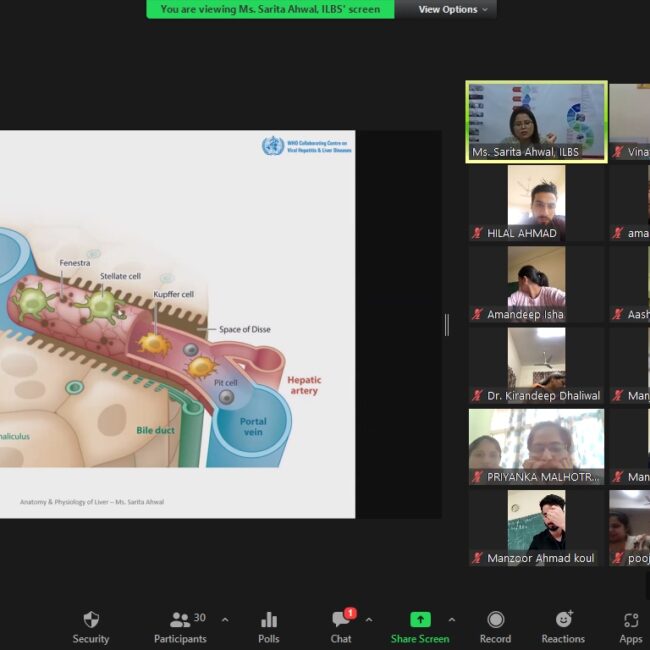
Task: Expand the arrow next to Chat
Action: pyautogui.click(x=368, y=619)
